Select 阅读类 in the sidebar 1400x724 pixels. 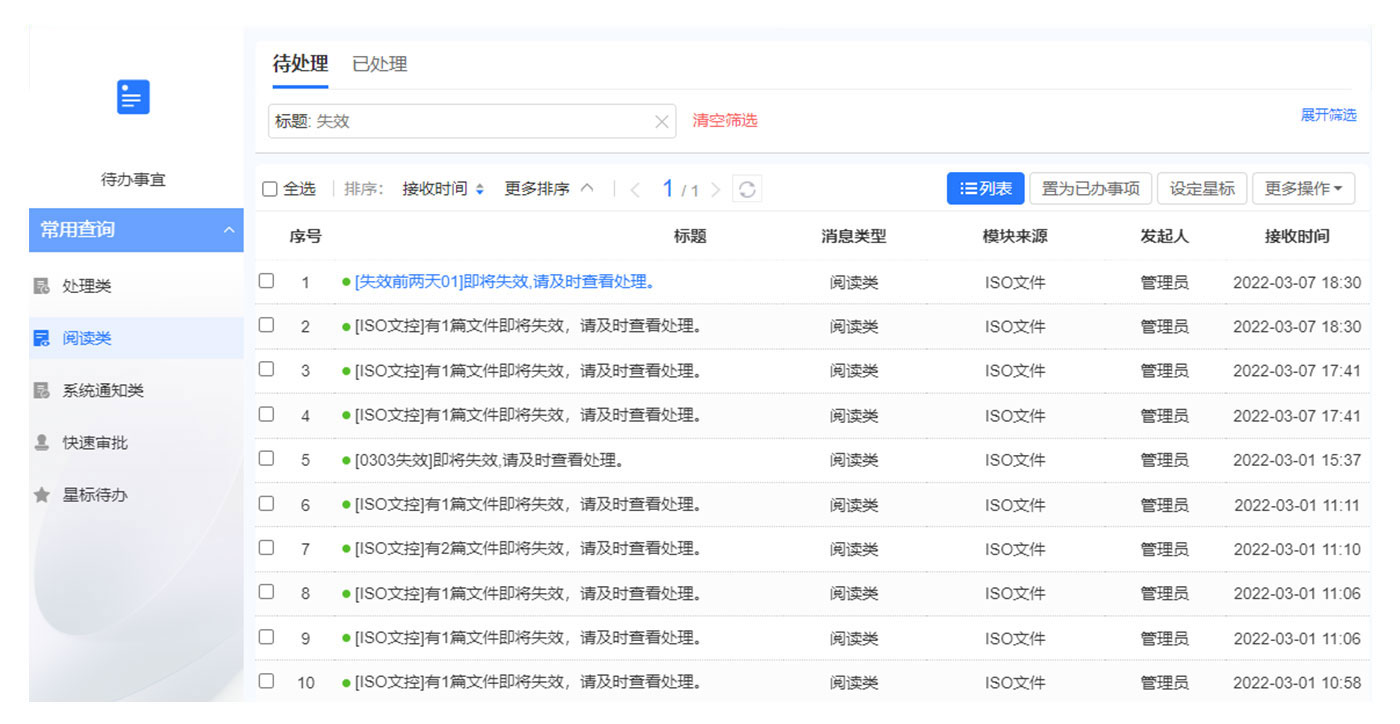87,339
